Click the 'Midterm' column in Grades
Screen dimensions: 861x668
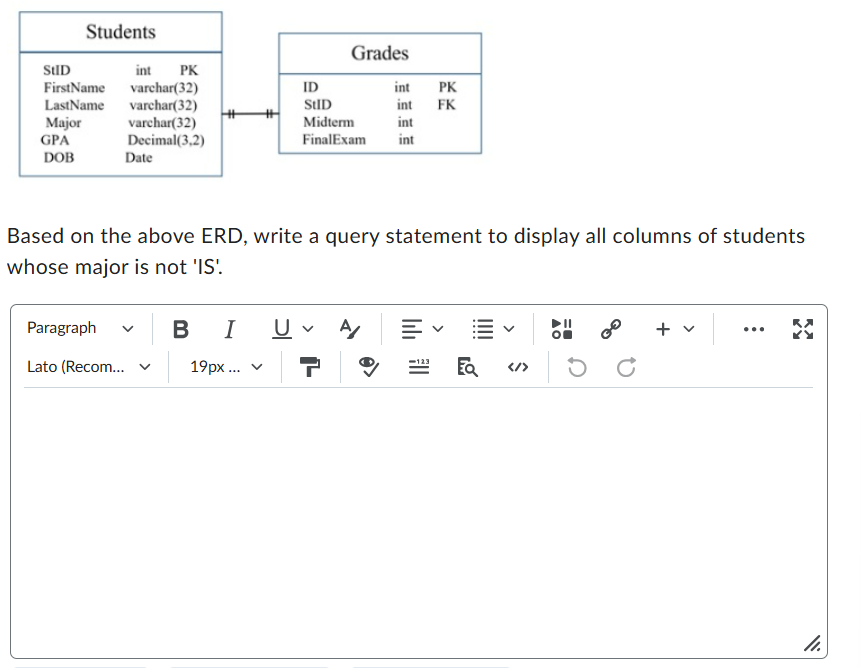pos(329,122)
